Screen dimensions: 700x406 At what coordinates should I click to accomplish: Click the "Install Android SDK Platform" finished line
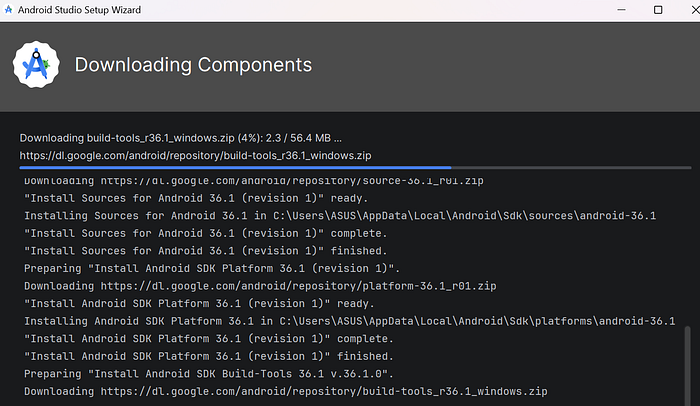209,356
